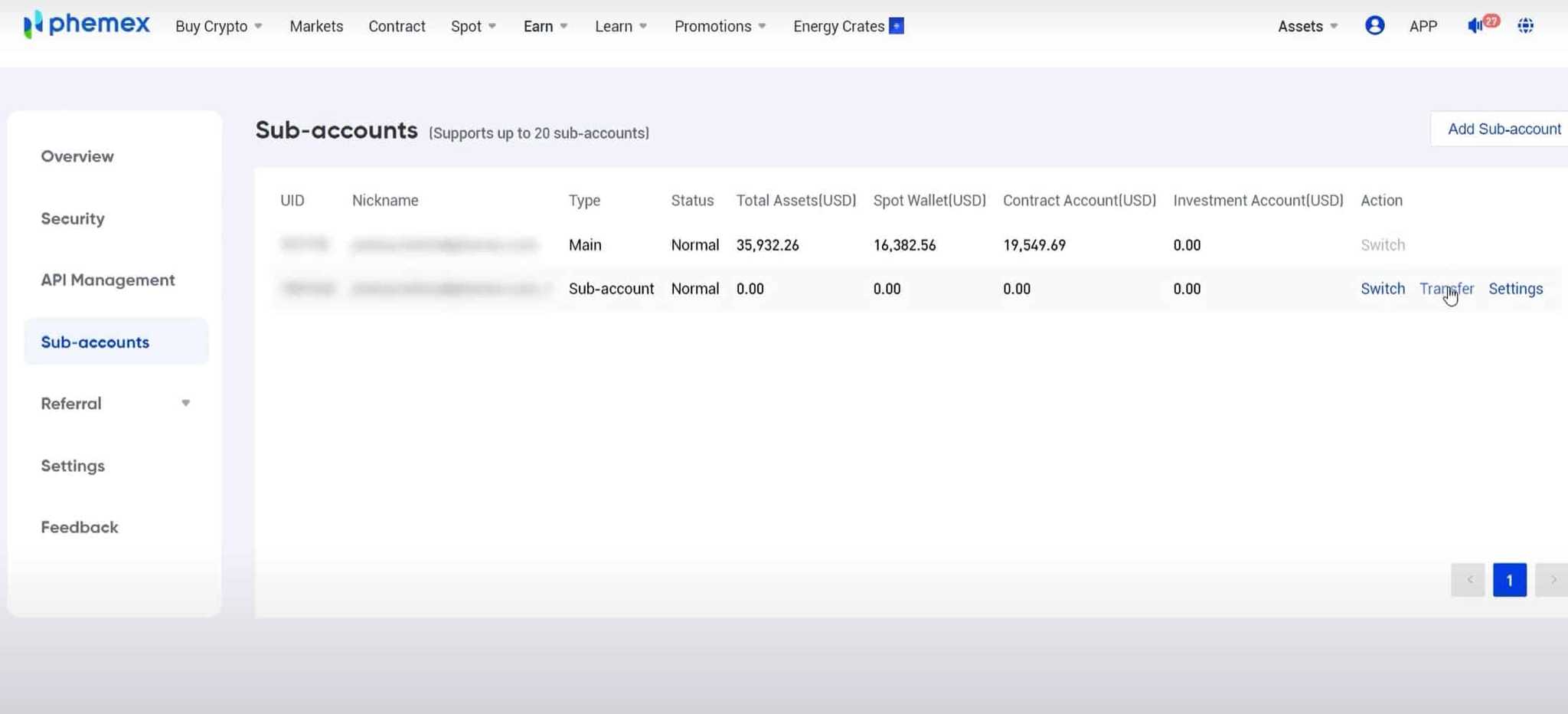Click the globe language icon
The image size is (1568, 714).
1525,26
